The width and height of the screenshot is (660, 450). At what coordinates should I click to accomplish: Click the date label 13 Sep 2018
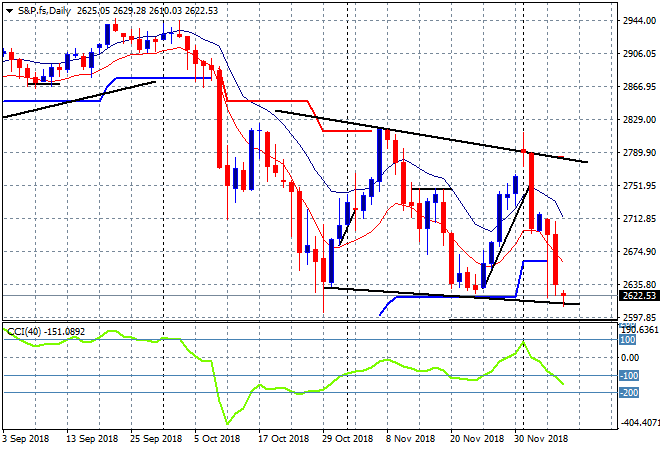[92, 439]
